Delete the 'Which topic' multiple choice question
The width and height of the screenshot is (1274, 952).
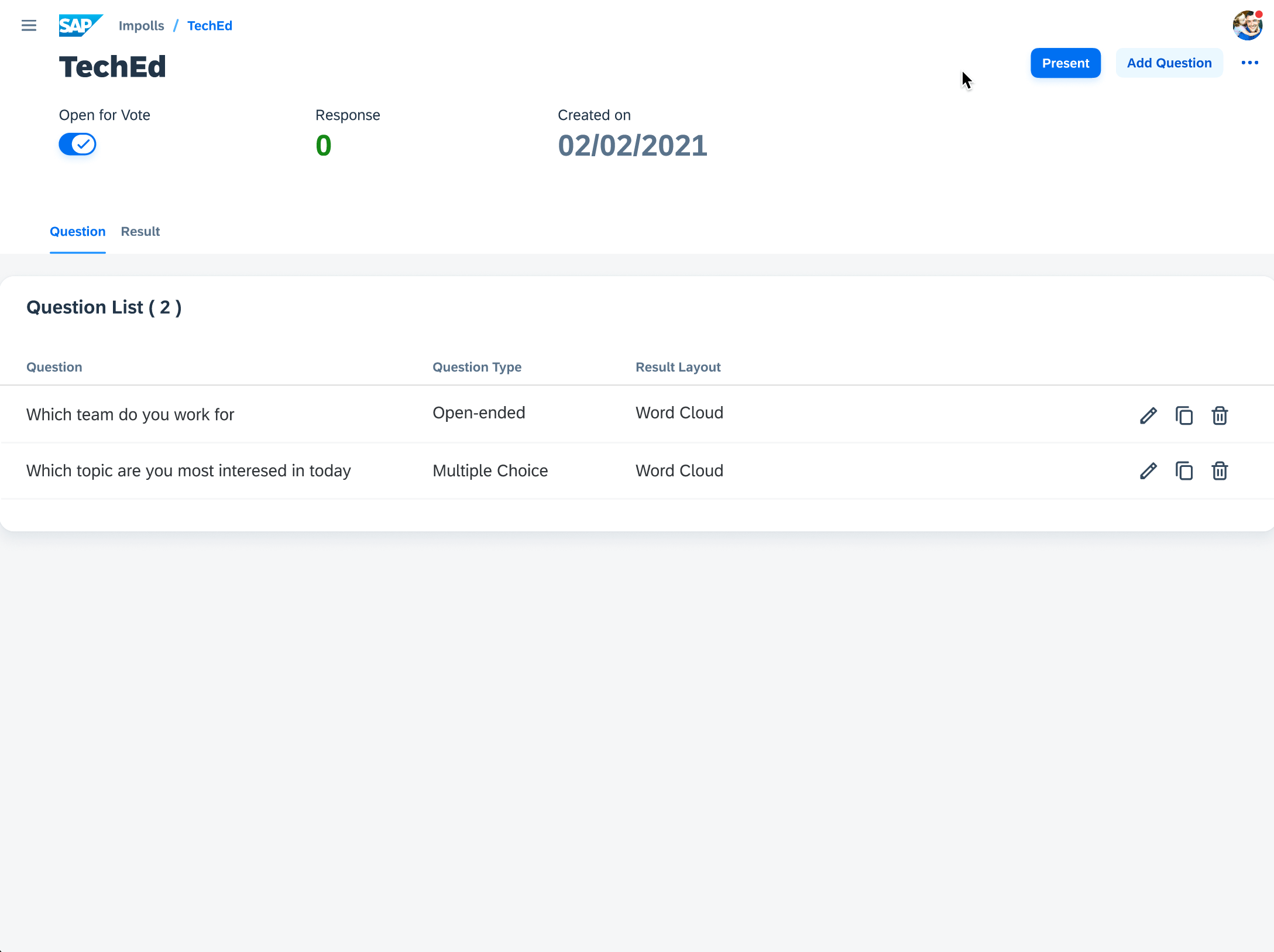[1220, 470]
